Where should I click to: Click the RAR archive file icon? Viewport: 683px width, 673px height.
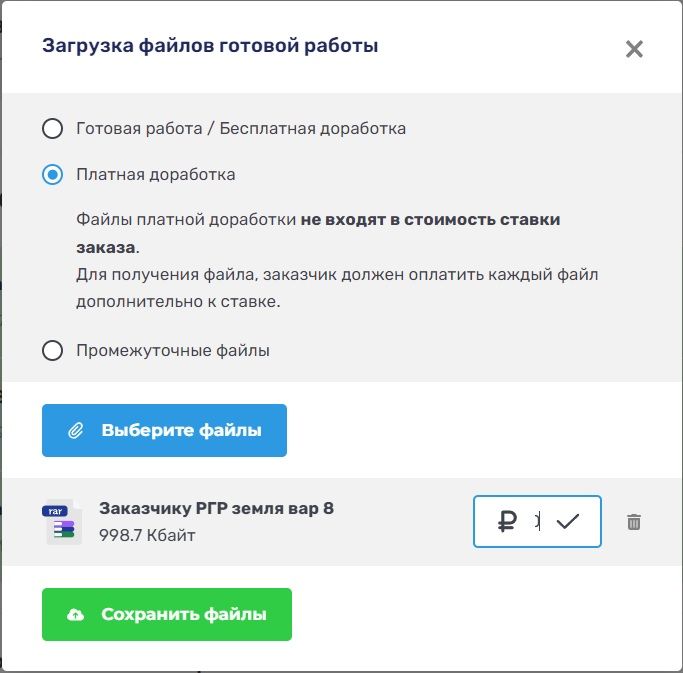click(61, 522)
